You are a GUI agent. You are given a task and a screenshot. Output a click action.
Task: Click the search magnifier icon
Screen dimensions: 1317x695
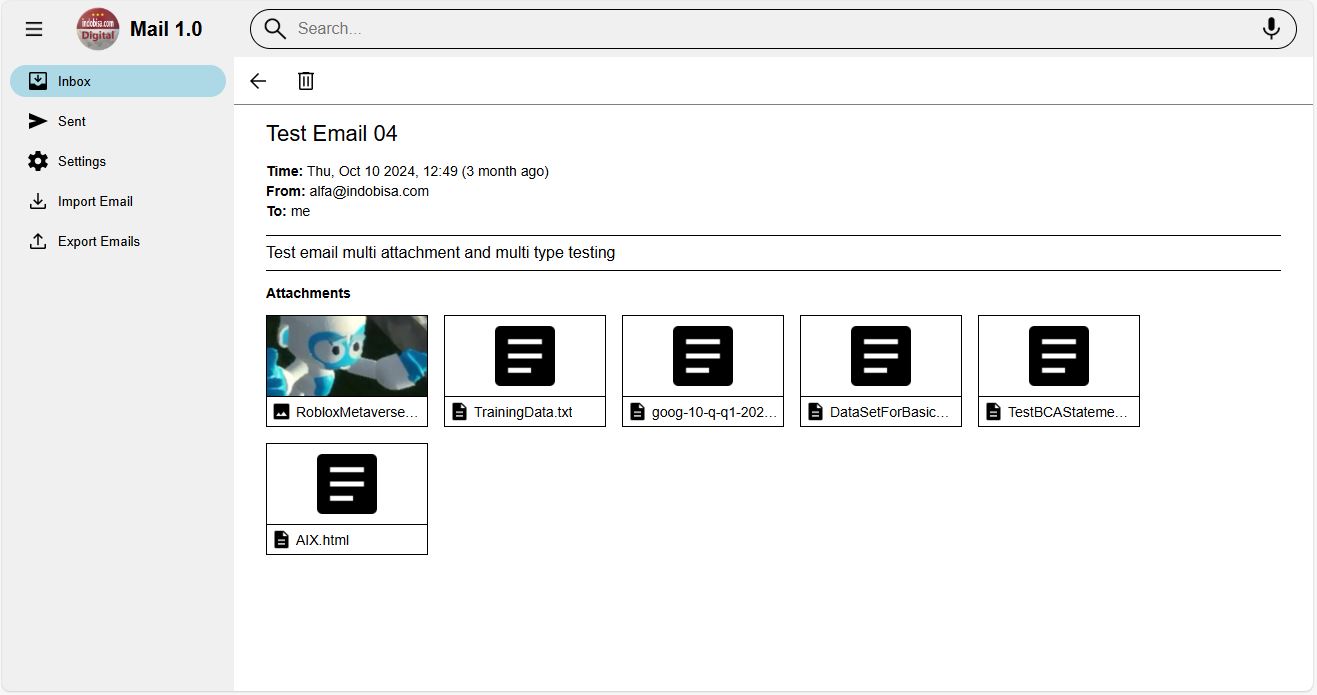point(275,29)
